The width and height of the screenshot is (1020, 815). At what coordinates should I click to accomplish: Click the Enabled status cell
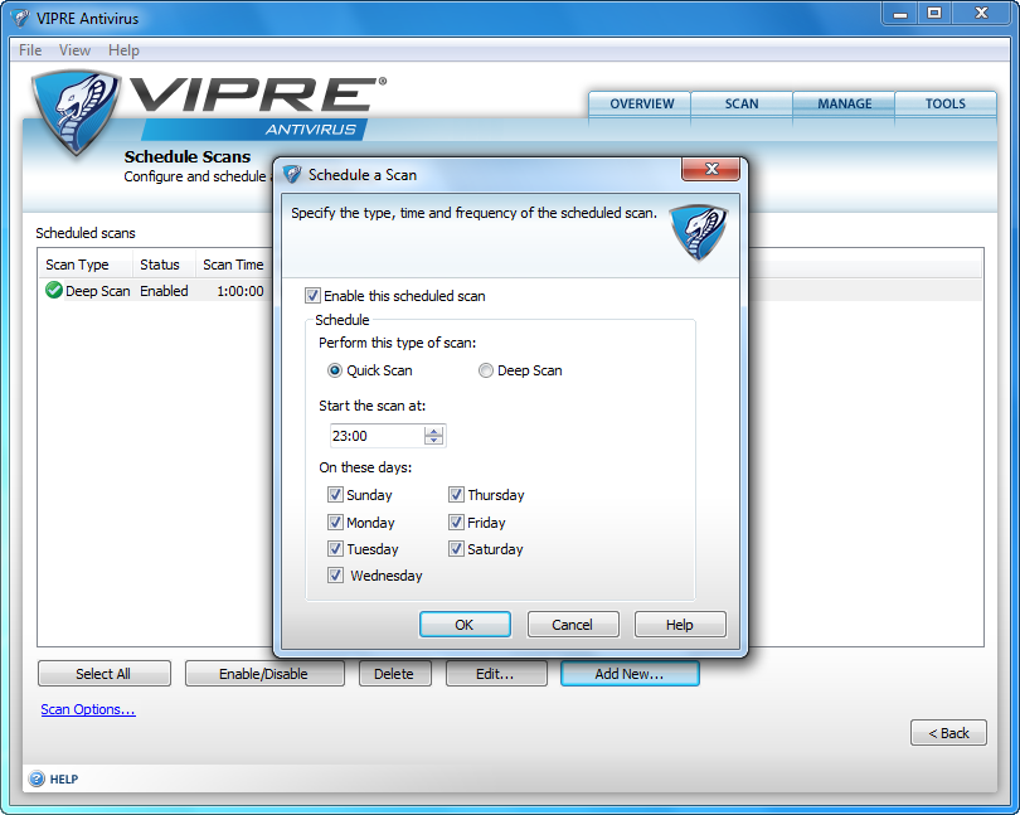pyautogui.click(x=164, y=291)
